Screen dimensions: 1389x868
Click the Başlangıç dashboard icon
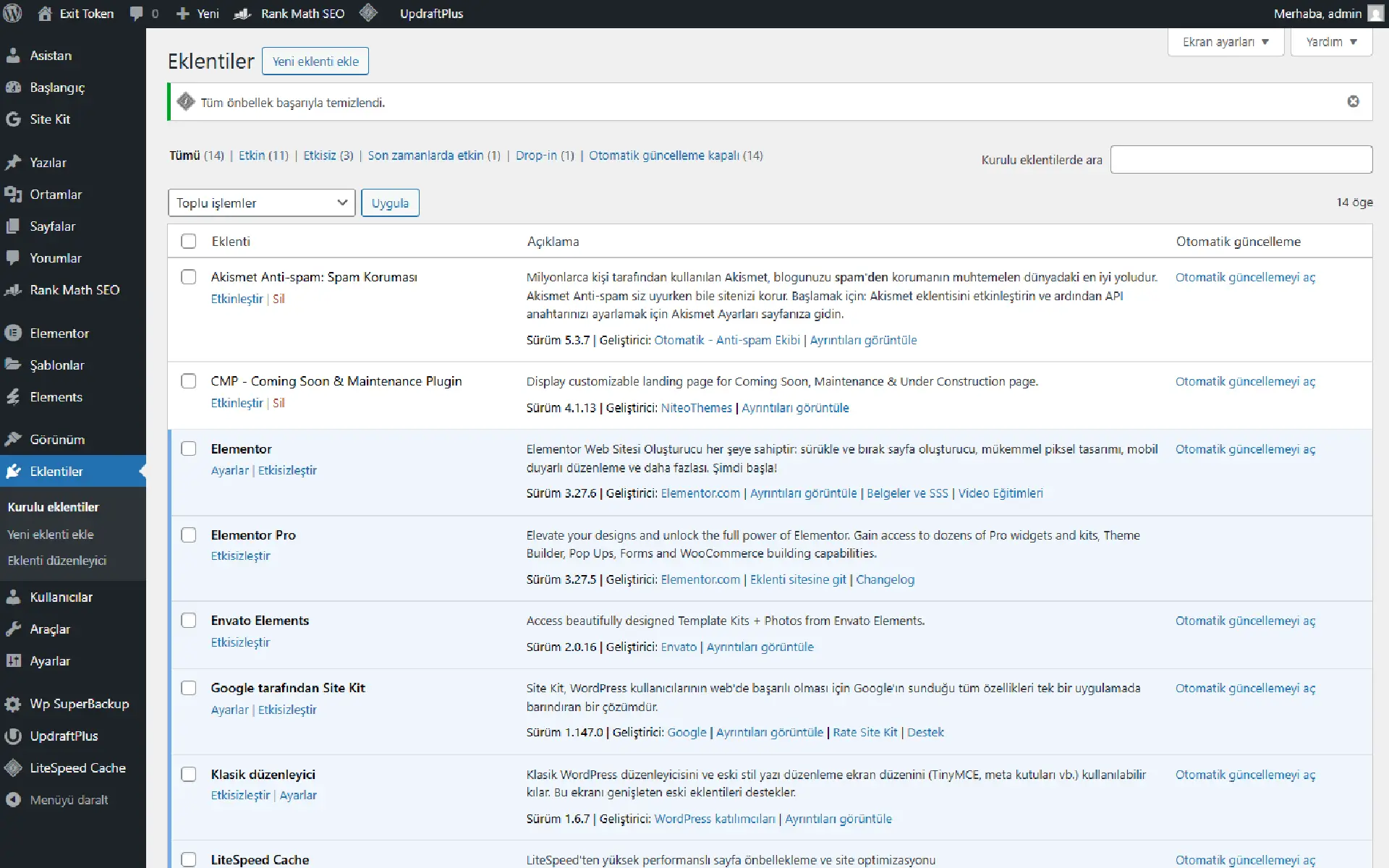click(x=13, y=88)
